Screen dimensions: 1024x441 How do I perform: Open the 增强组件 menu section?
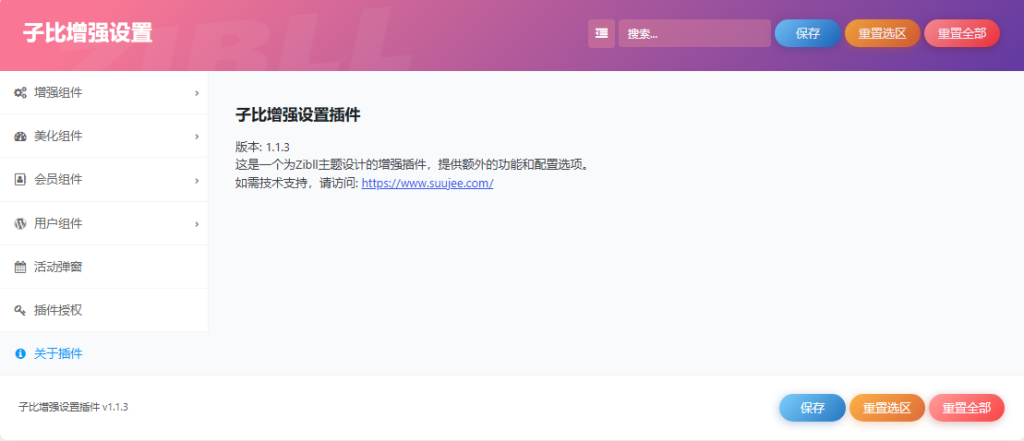click(104, 93)
